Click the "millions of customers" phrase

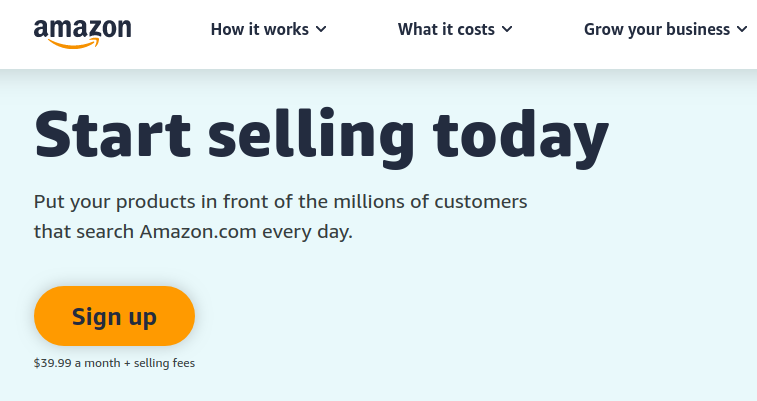pyautogui.click(x=431, y=202)
